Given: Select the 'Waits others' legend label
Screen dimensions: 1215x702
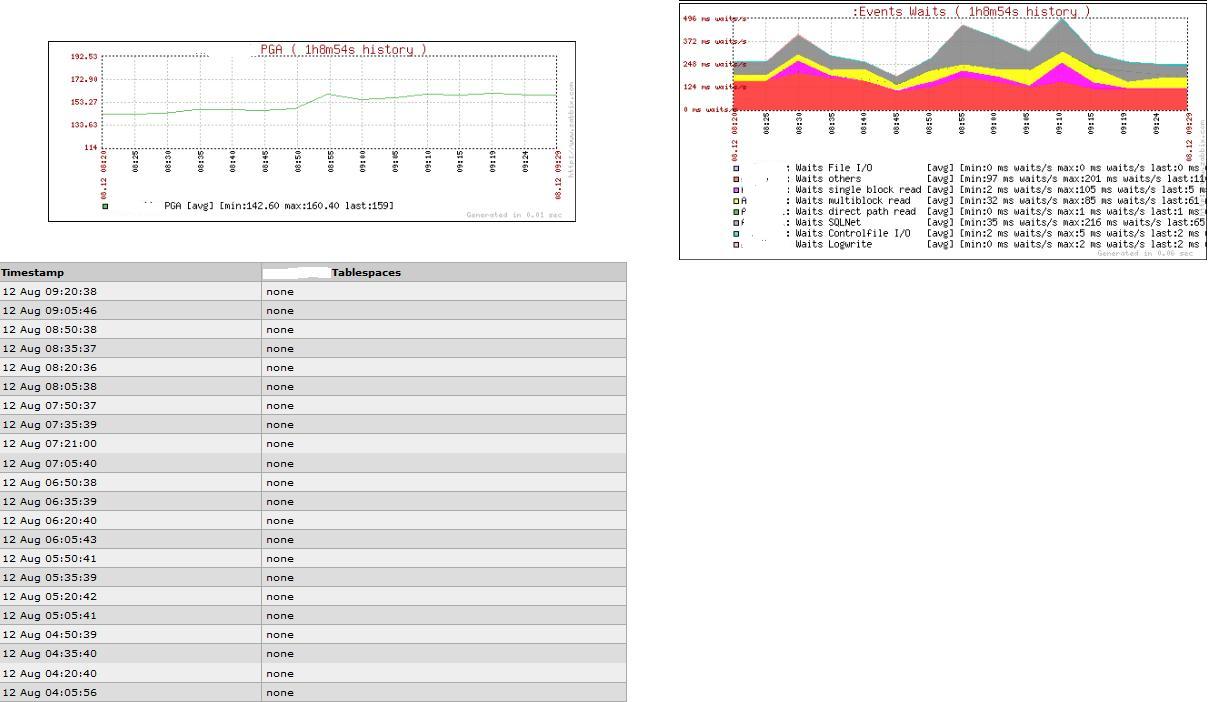Looking at the screenshot, I should point(828,179).
